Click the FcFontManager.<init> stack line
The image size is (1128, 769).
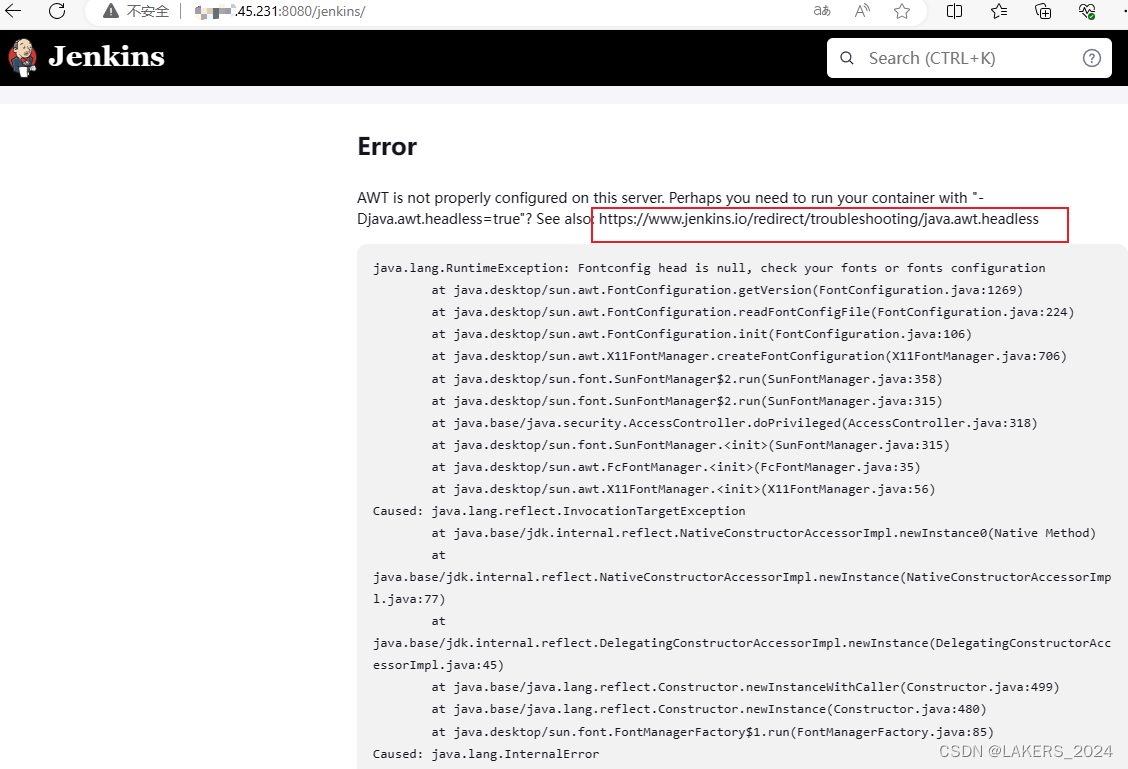coord(676,467)
